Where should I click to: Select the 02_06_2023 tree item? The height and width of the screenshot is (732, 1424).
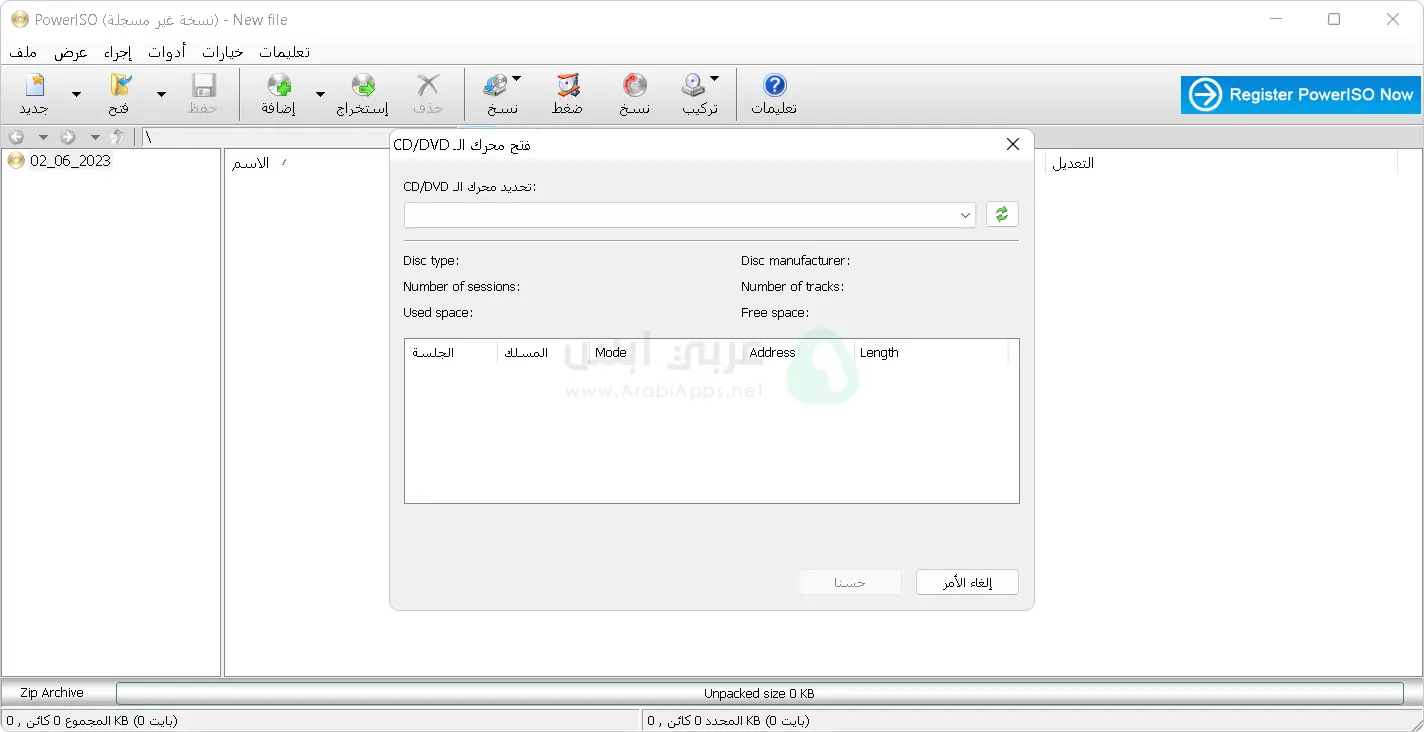coord(70,161)
